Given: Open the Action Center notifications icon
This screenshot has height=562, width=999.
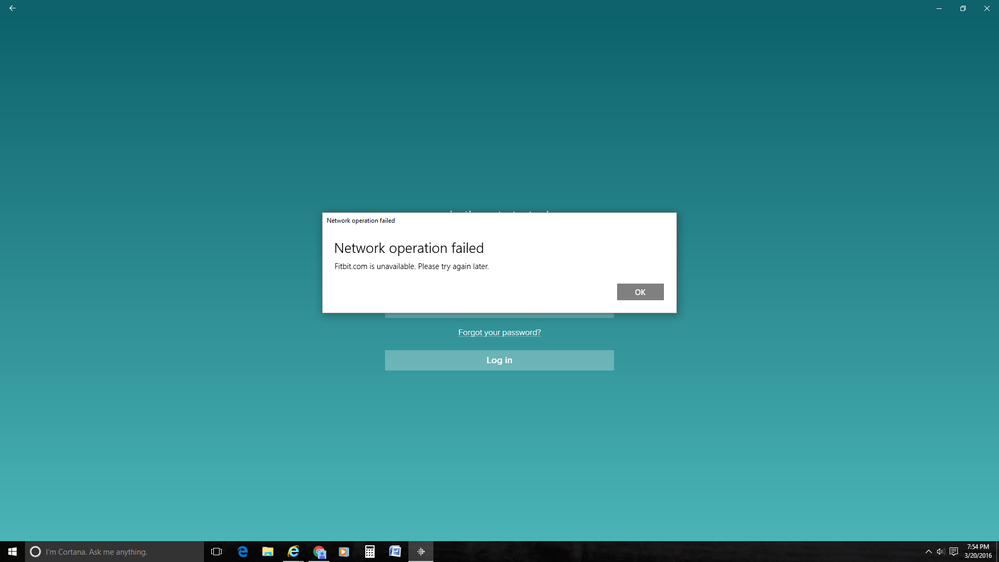Looking at the screenshot, I should [954, 552].
